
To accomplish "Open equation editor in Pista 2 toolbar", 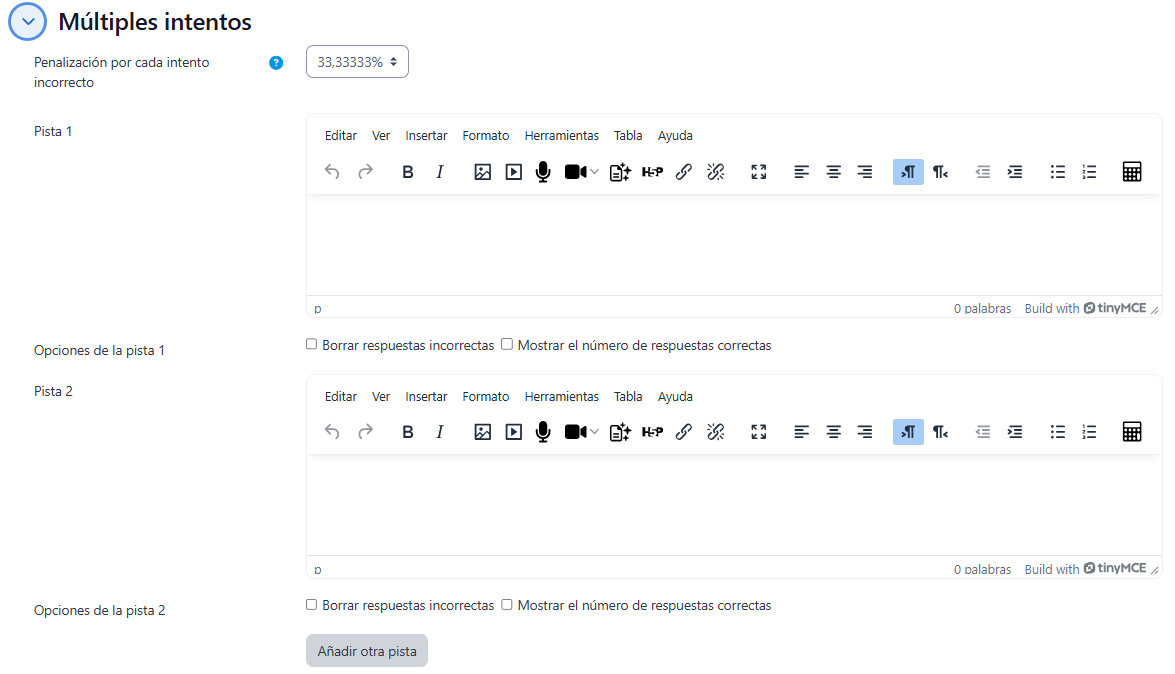I will (x=1132, y=432).
